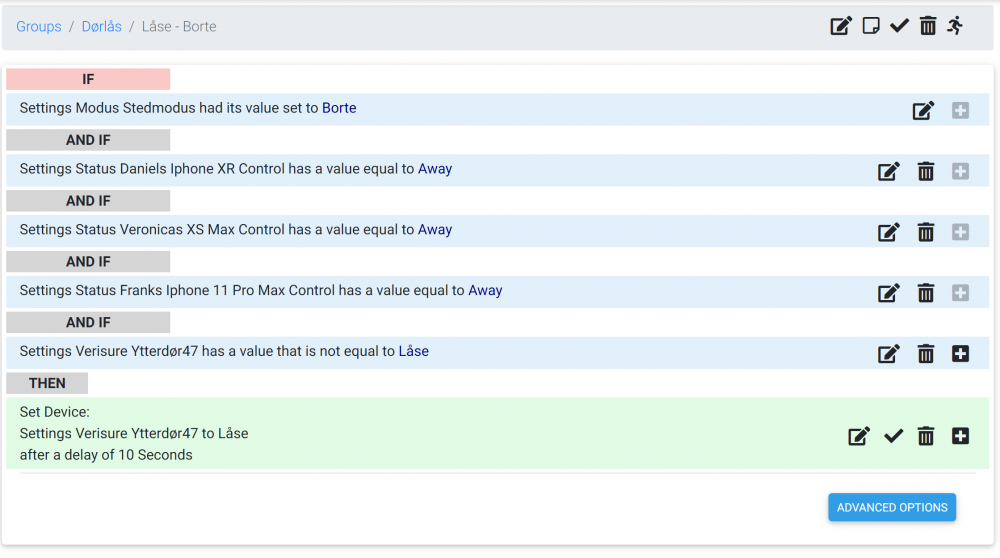This screenshot has width=1000, height=558.
Task: Edit the Set Device action
Action: (859, 436)
